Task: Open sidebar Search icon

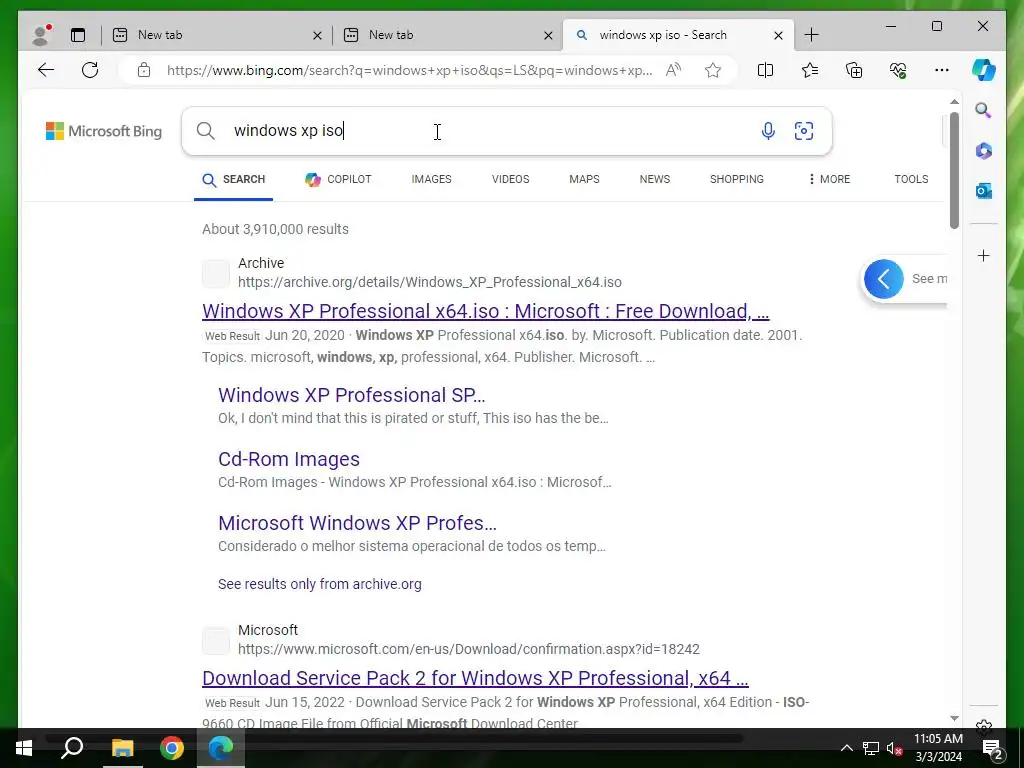Action: pyautogui.click(x=984, y=110)
